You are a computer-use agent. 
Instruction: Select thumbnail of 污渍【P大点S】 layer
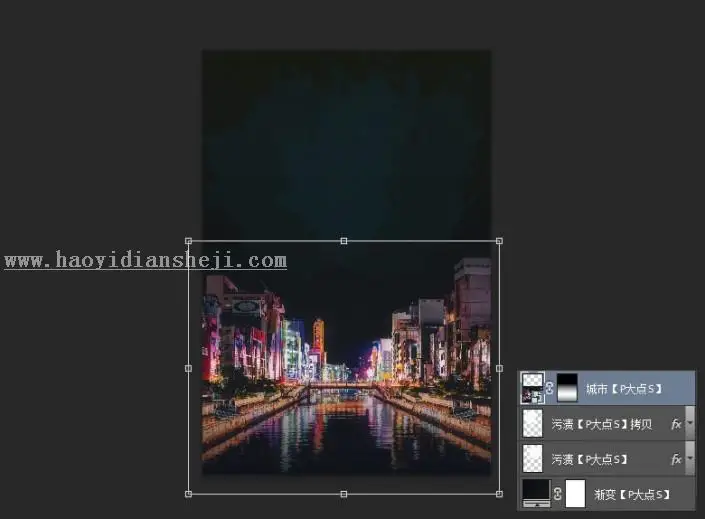[533, 459]
